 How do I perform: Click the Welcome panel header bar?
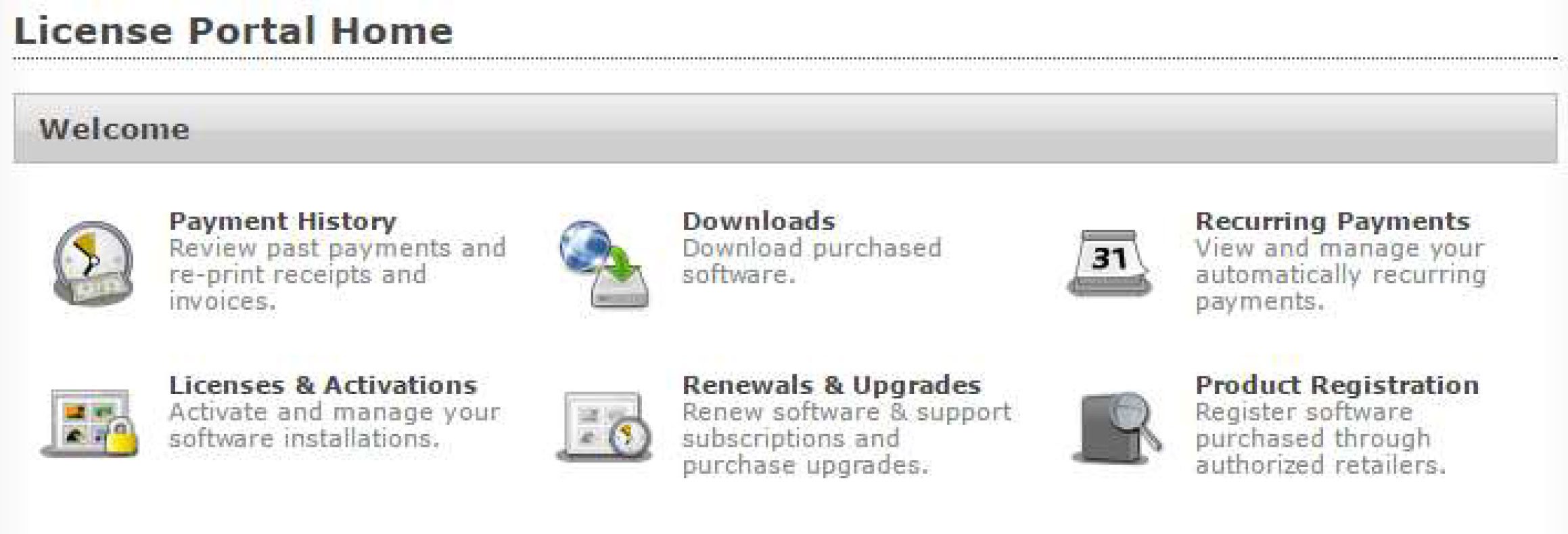[785, 129]
